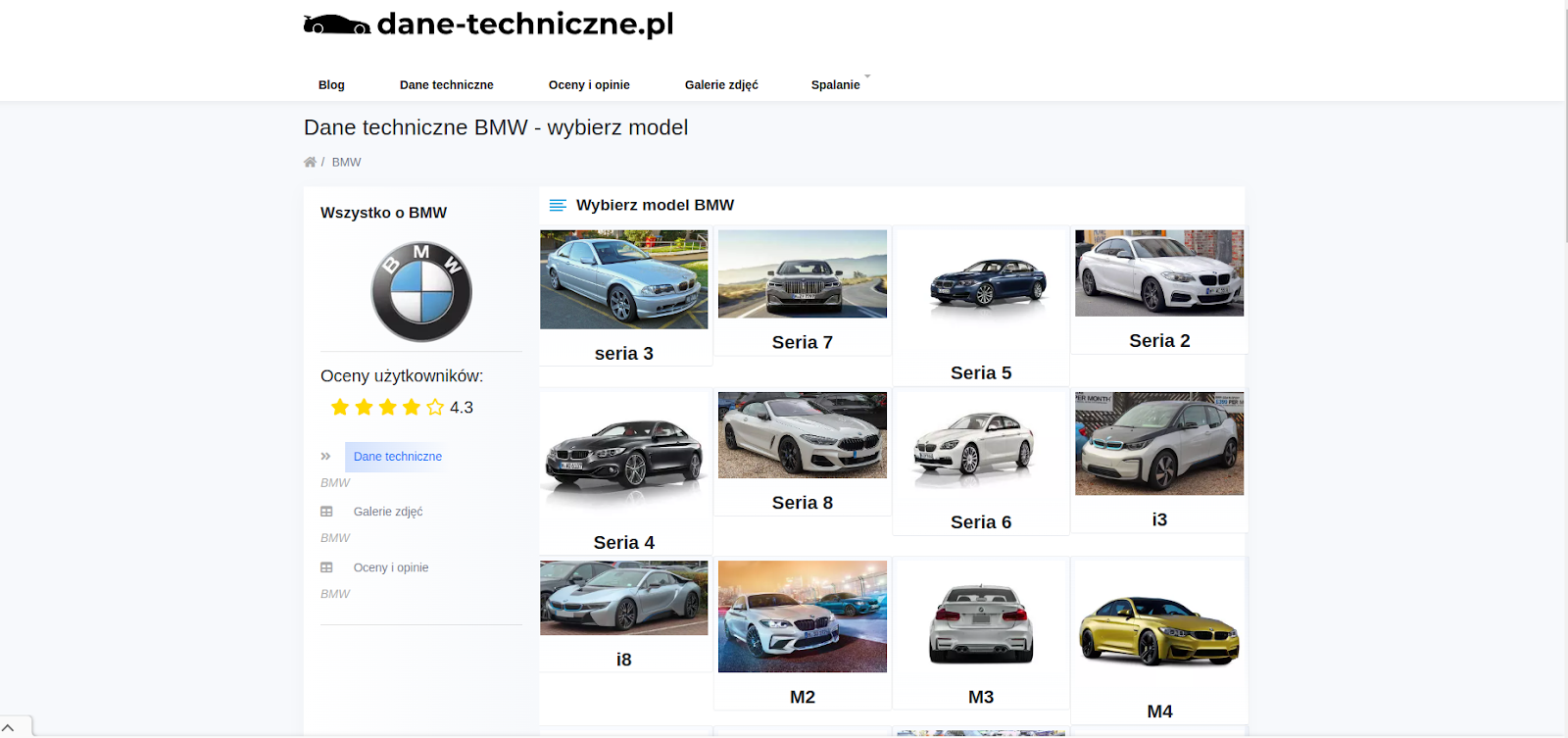Screen dimensions: 1568x738
Task: Click the third rating star
Action: point(388,407)
